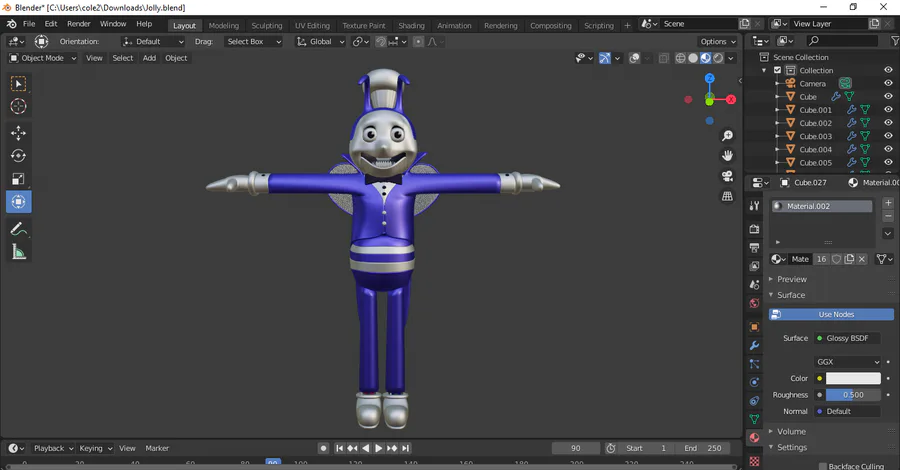
Task: Open the Object Data properties tab
Action: pyautogui.click(x=754, y=419)
